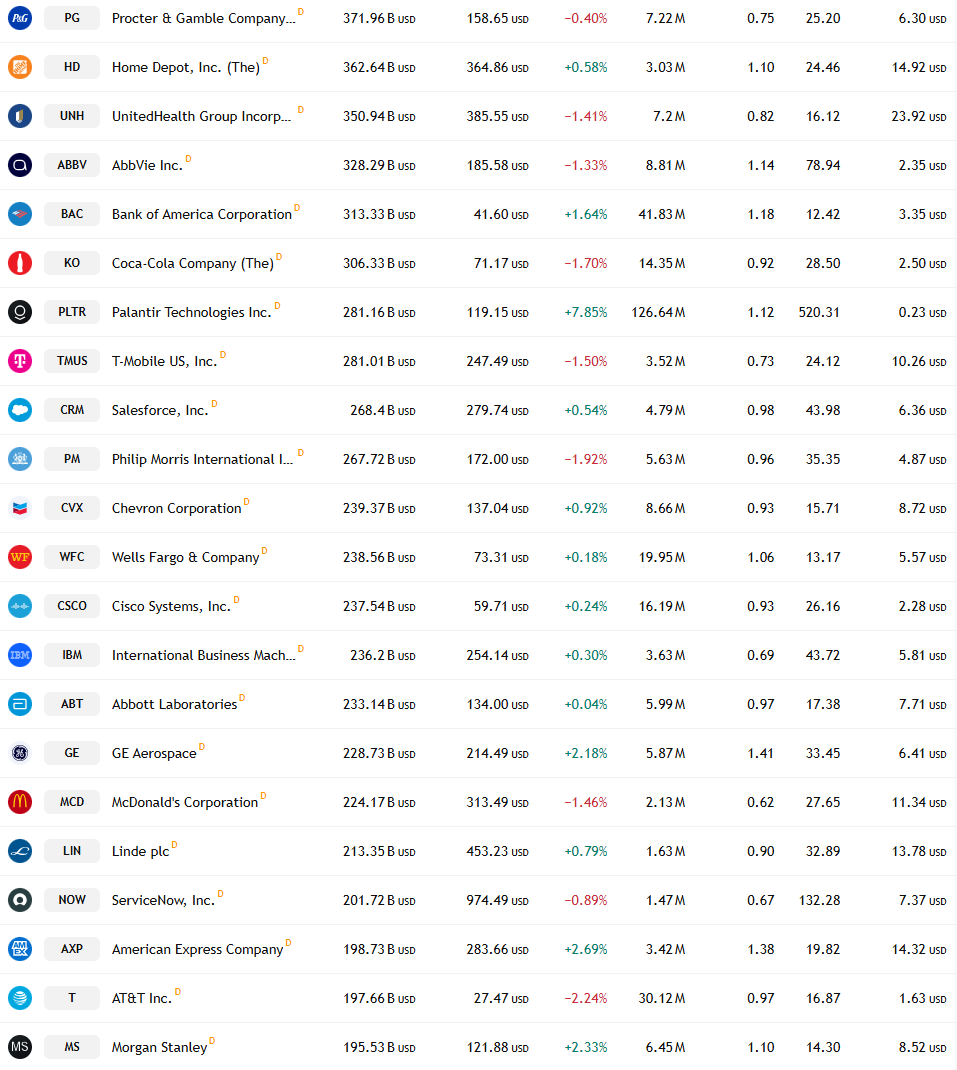This screenshot has height=1070, width=957.
Task: Open Morgan Stanley company link
Action: (159, 1047)
